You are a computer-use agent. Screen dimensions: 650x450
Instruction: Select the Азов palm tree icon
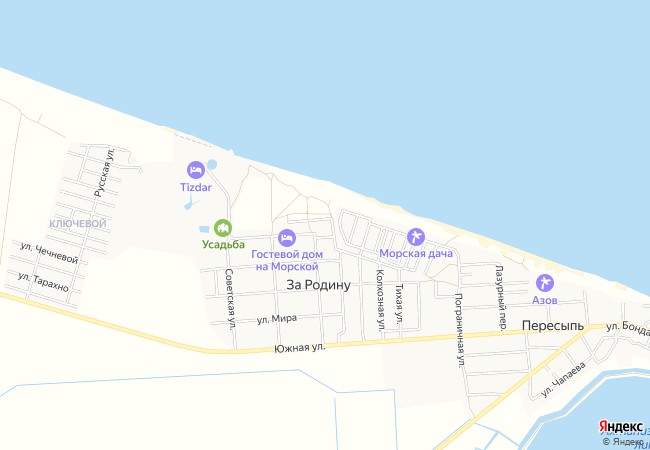pyautogui.click(x=545, y=283)
